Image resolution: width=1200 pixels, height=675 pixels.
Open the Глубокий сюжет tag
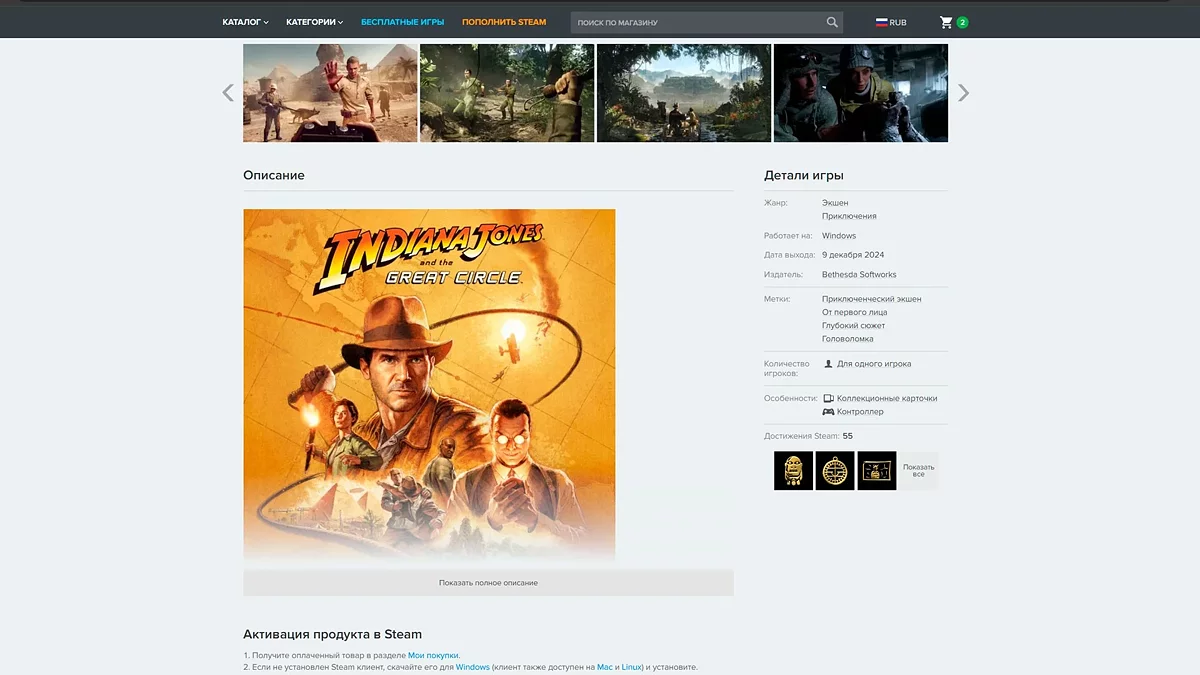pos(853,325)
